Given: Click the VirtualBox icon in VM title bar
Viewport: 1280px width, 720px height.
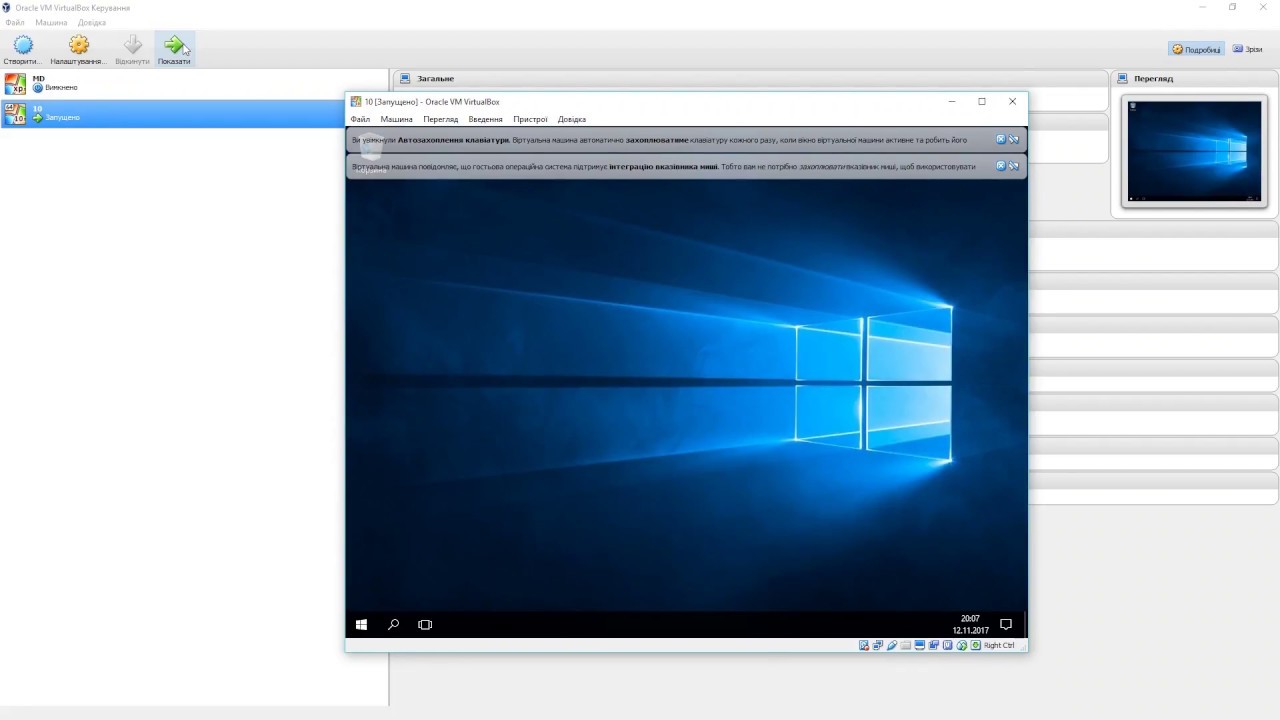Looking at the screenshot, I should click(x=356, y=101).
